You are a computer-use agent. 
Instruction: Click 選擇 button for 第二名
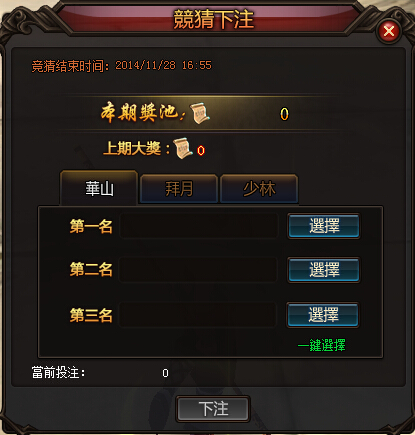pos(324,270)
